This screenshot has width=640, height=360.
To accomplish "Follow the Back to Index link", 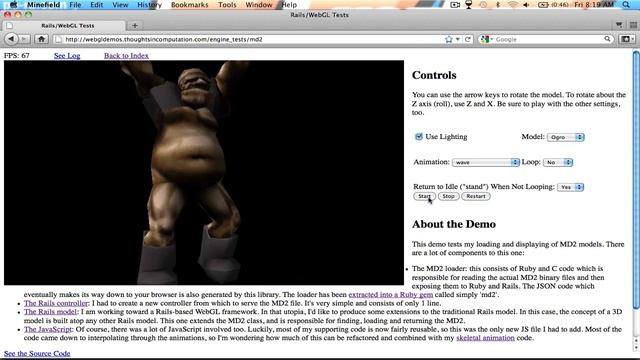I will 126,56.
